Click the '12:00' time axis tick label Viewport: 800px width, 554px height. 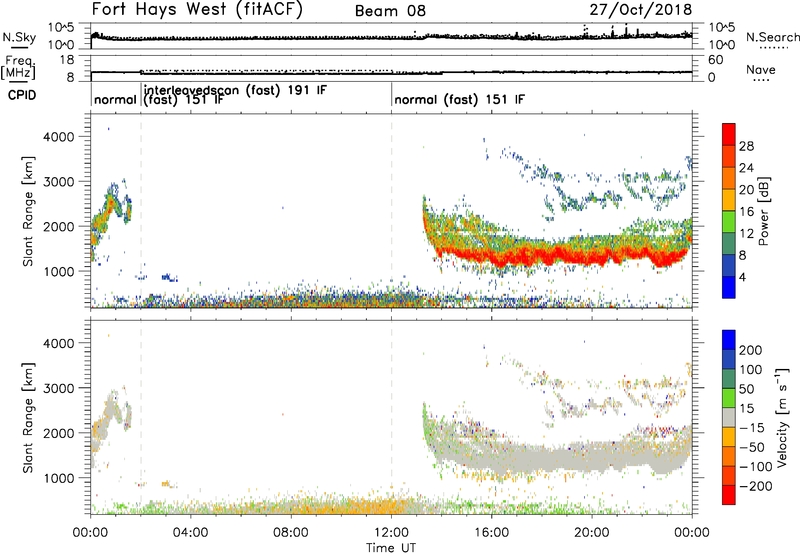pos(391,533)
